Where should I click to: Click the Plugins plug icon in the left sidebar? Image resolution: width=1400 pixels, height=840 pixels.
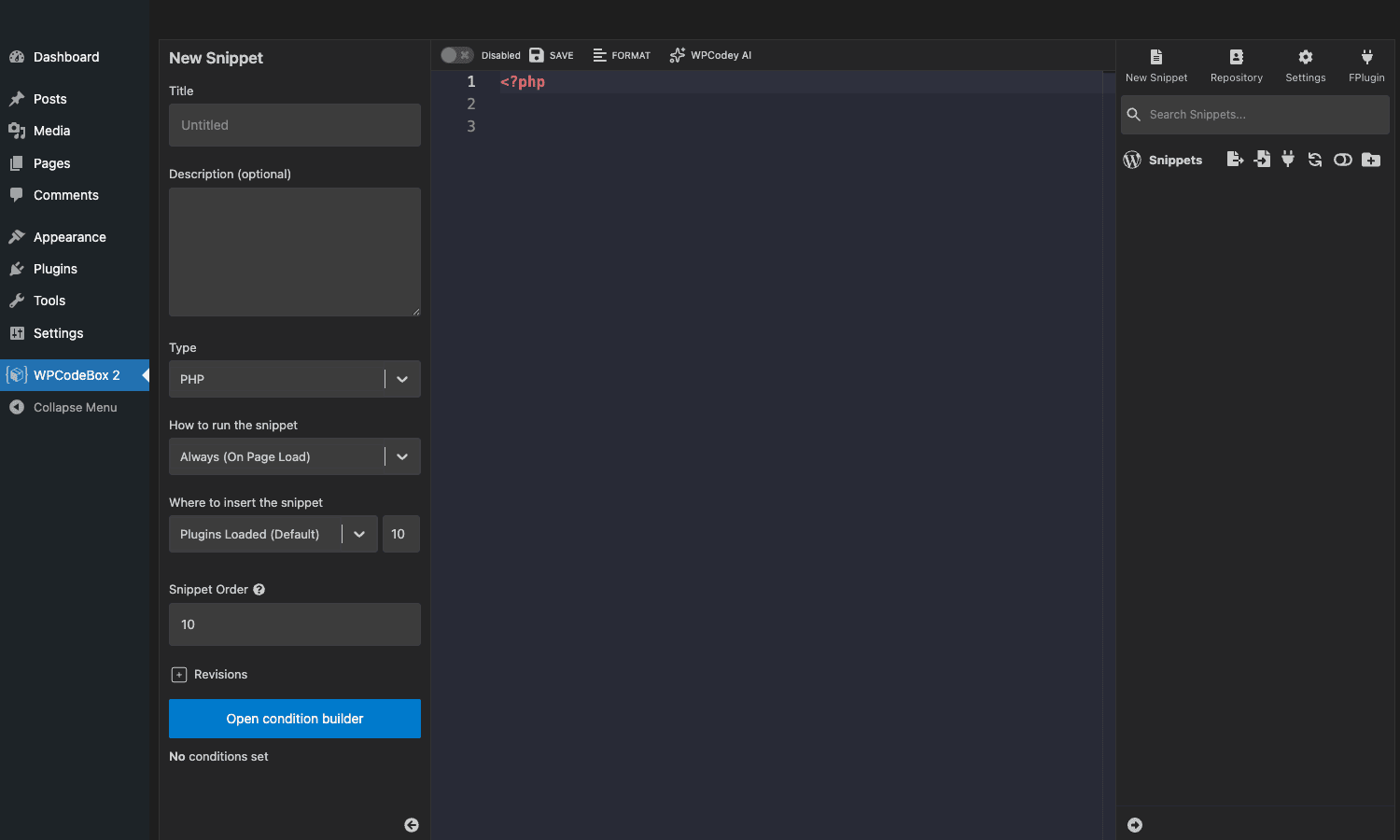pos(17,269)
